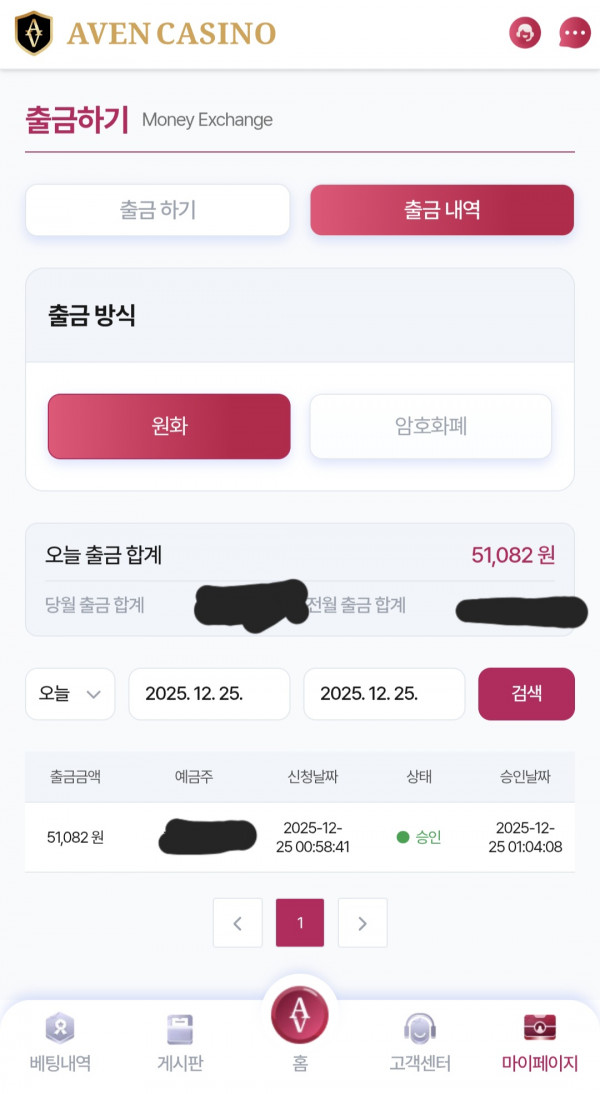Select page 1 in pagination
The width and height of the screenshot is (600, 1094).
tap(299, 923)
